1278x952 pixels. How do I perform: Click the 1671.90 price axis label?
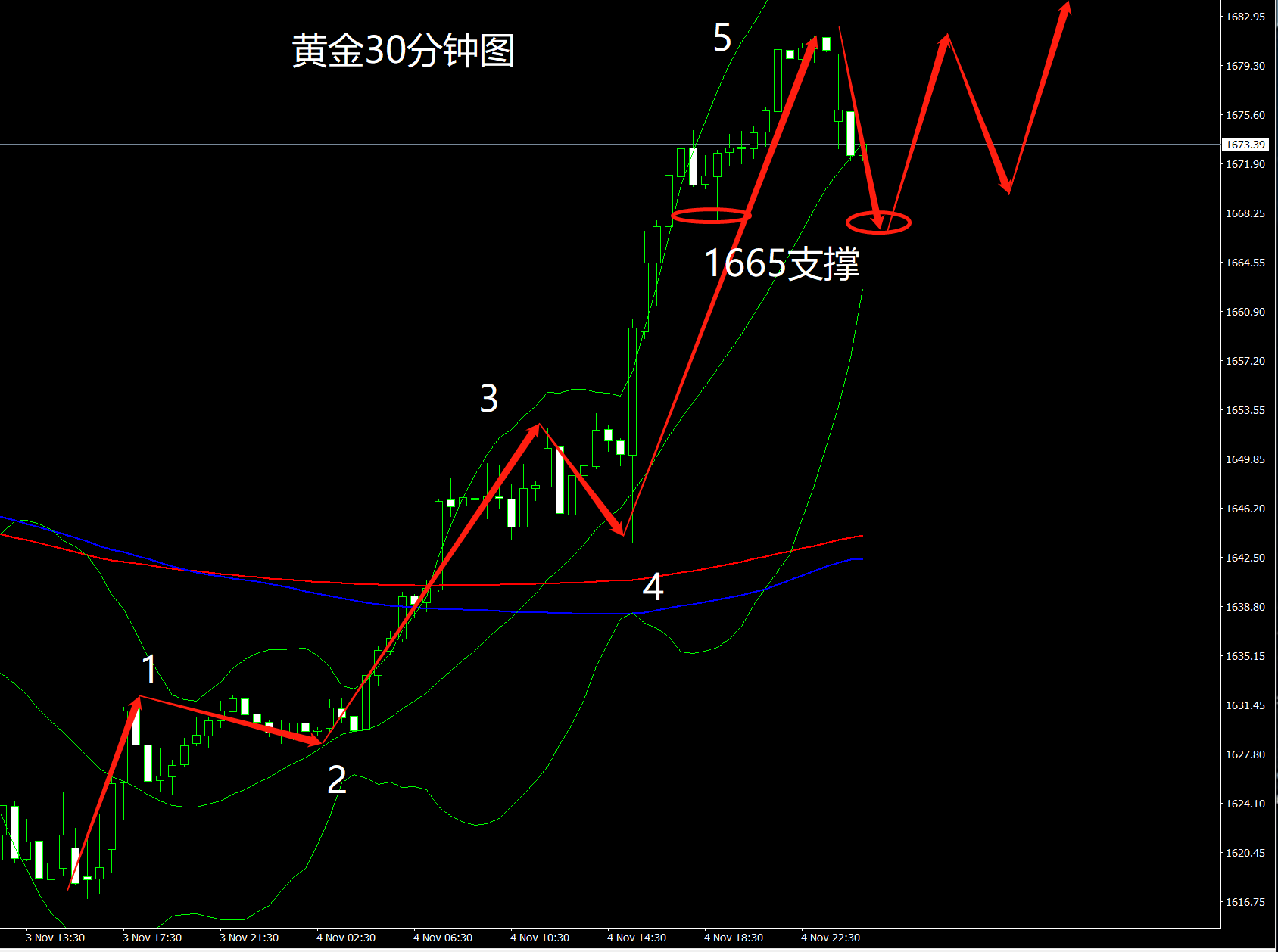coord(1245,164)
